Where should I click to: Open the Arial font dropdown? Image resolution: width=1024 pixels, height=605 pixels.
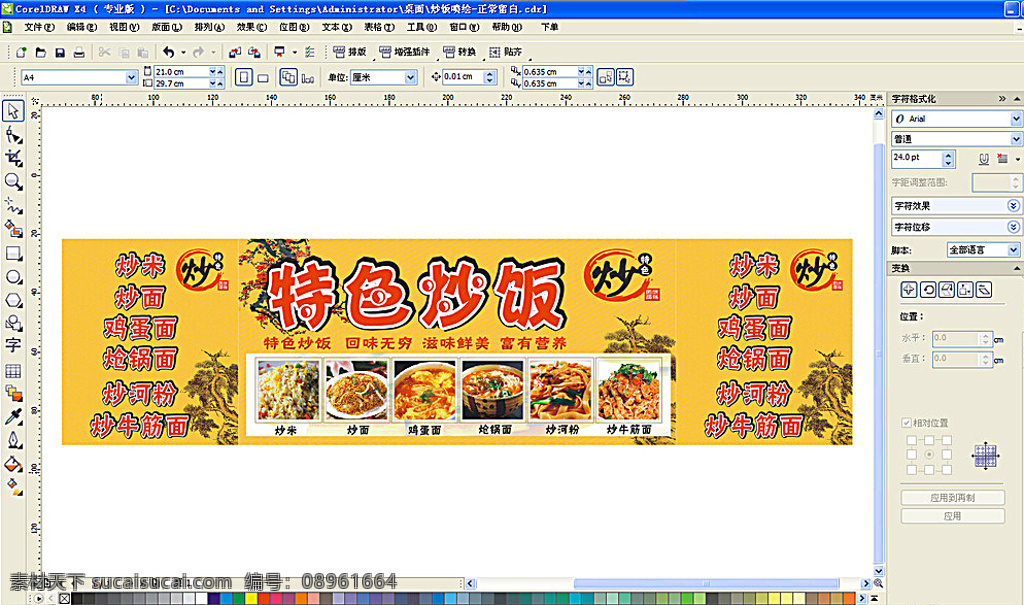point(1016,119)
